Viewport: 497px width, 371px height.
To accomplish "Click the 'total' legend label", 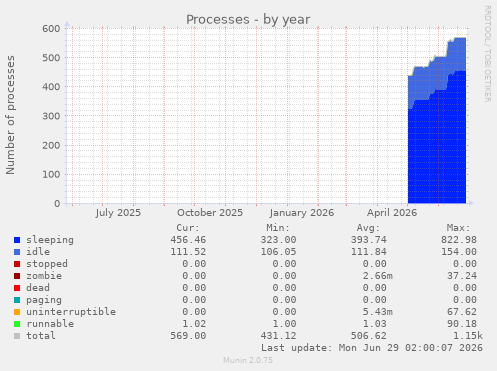I will pos(41,336).
